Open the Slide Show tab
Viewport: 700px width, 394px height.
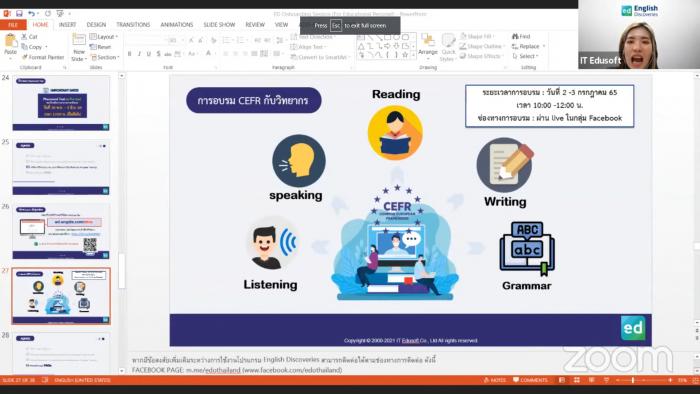pyautogui.click(x=219, y=25)
